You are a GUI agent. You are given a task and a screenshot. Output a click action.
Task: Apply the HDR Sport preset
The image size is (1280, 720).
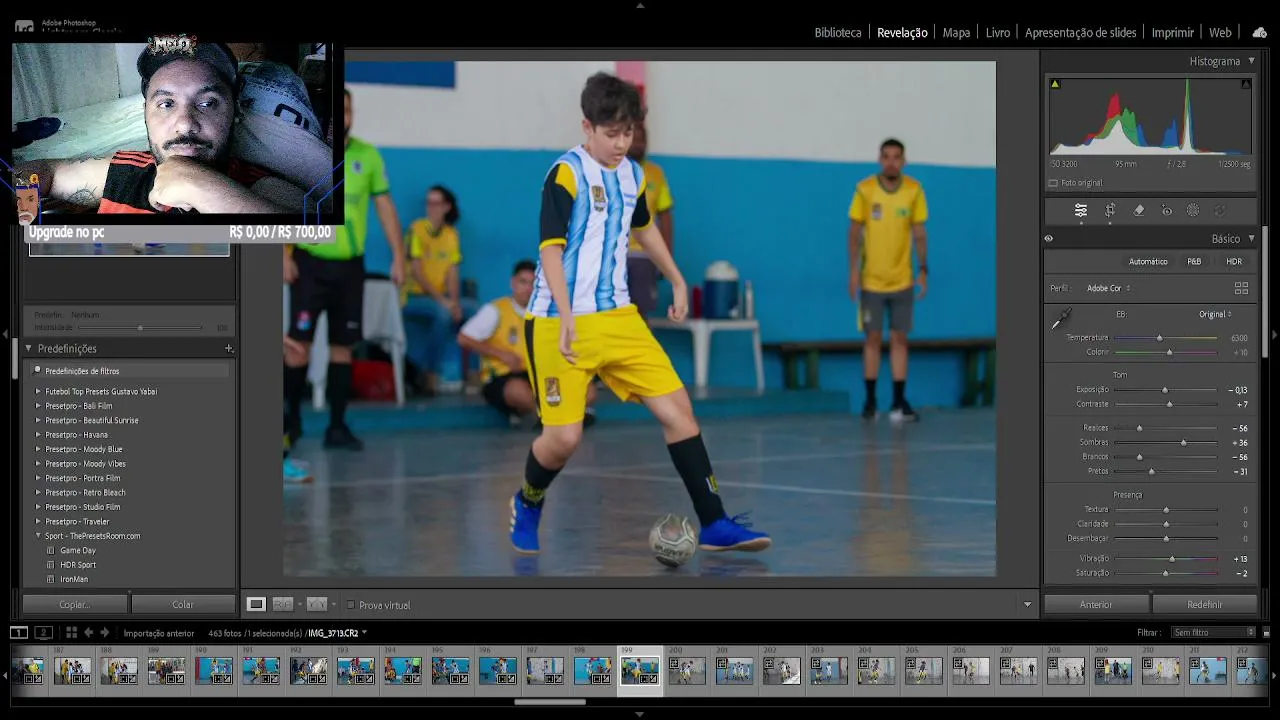pyautogui.click(x=78, y=565)
